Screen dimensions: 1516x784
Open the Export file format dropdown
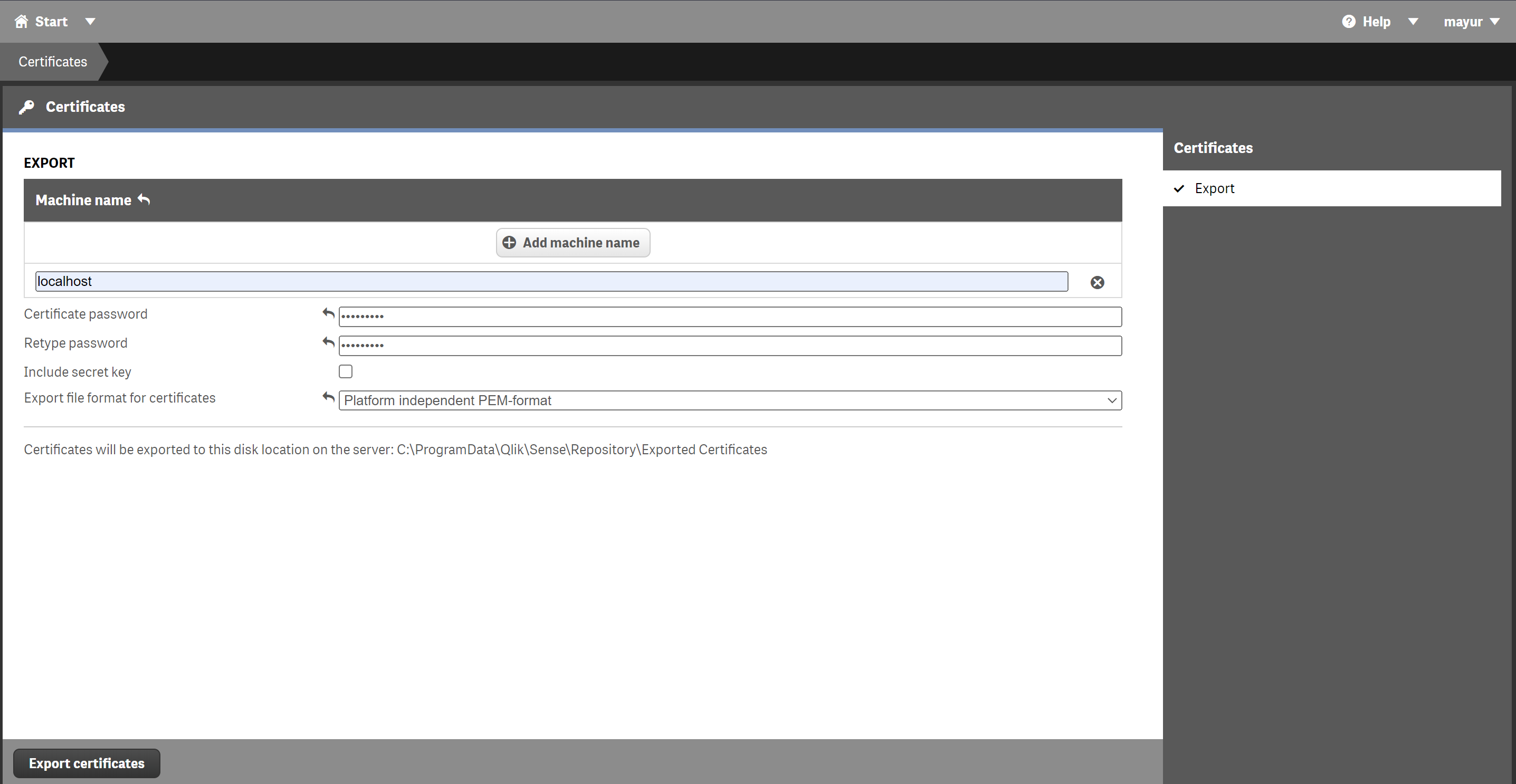[x=1111, y=400]
